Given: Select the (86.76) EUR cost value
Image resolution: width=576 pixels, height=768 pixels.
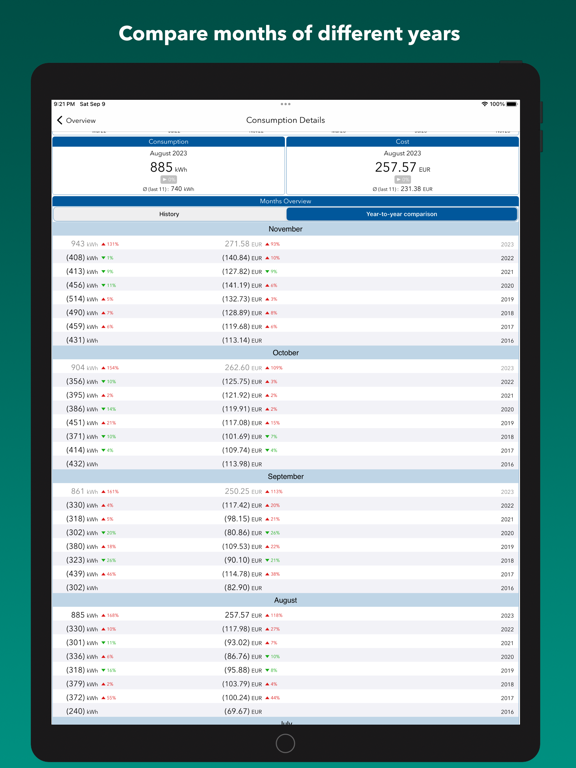Looking at the screenshot, I should [243, 656].
